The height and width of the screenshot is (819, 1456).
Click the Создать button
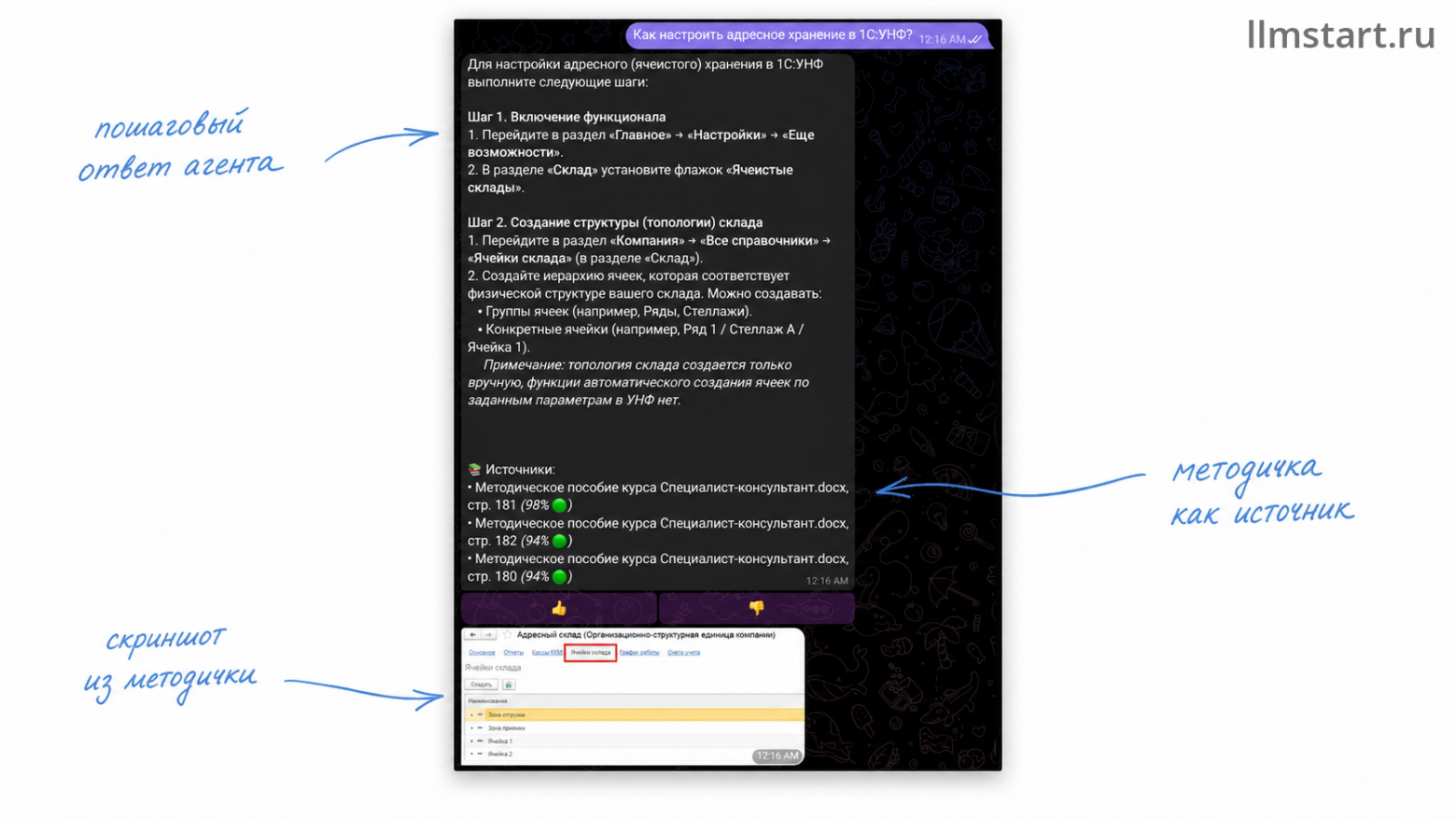[482, 685]
